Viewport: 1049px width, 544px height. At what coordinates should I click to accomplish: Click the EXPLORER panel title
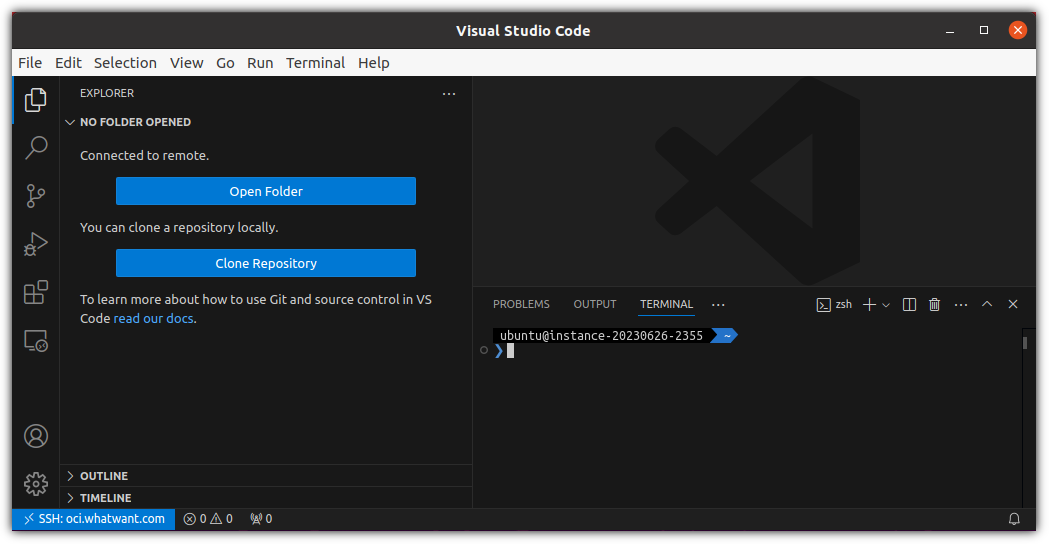(x=107, y=93)
